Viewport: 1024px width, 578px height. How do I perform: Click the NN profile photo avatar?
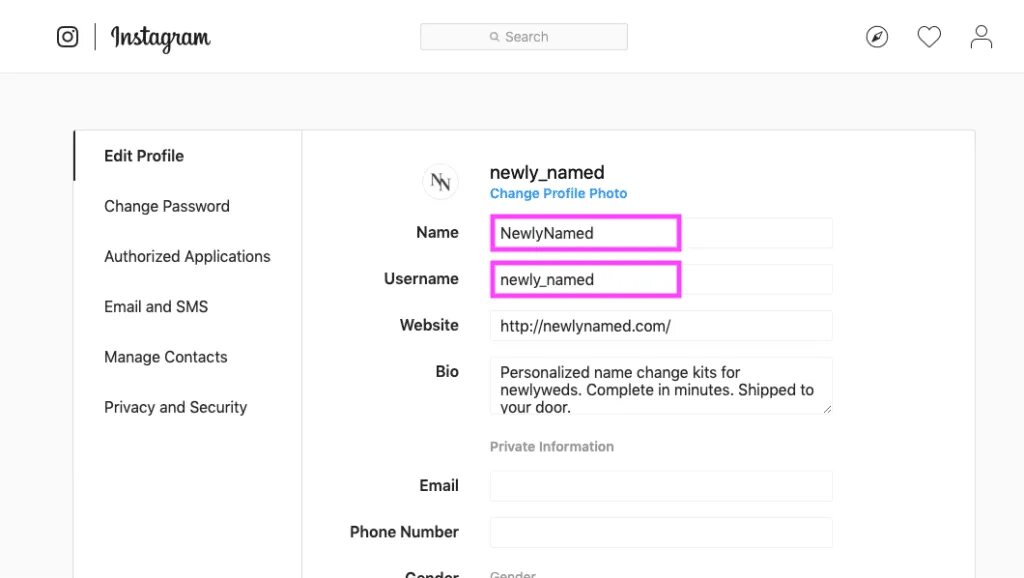(x=440, y=182)
